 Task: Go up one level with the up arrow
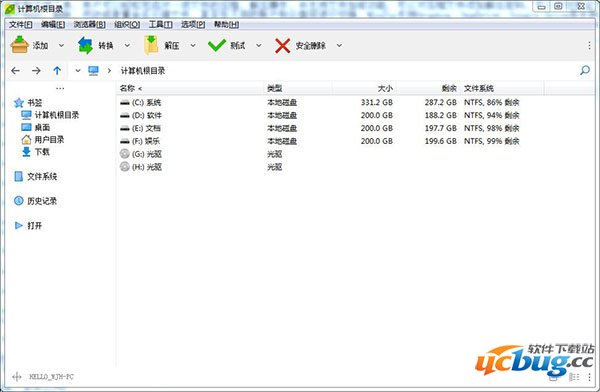[57, 70]
